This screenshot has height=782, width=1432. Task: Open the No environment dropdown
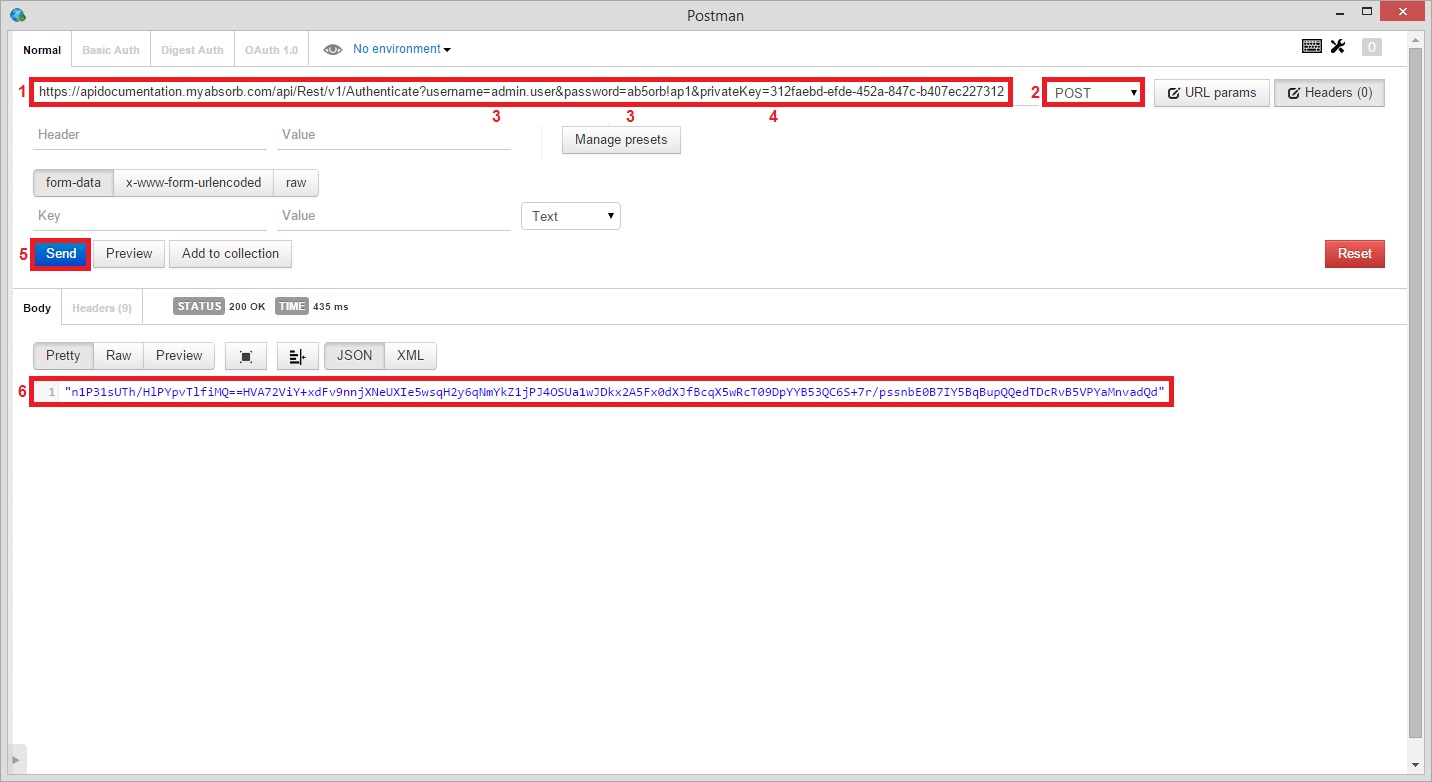(401, 49)
